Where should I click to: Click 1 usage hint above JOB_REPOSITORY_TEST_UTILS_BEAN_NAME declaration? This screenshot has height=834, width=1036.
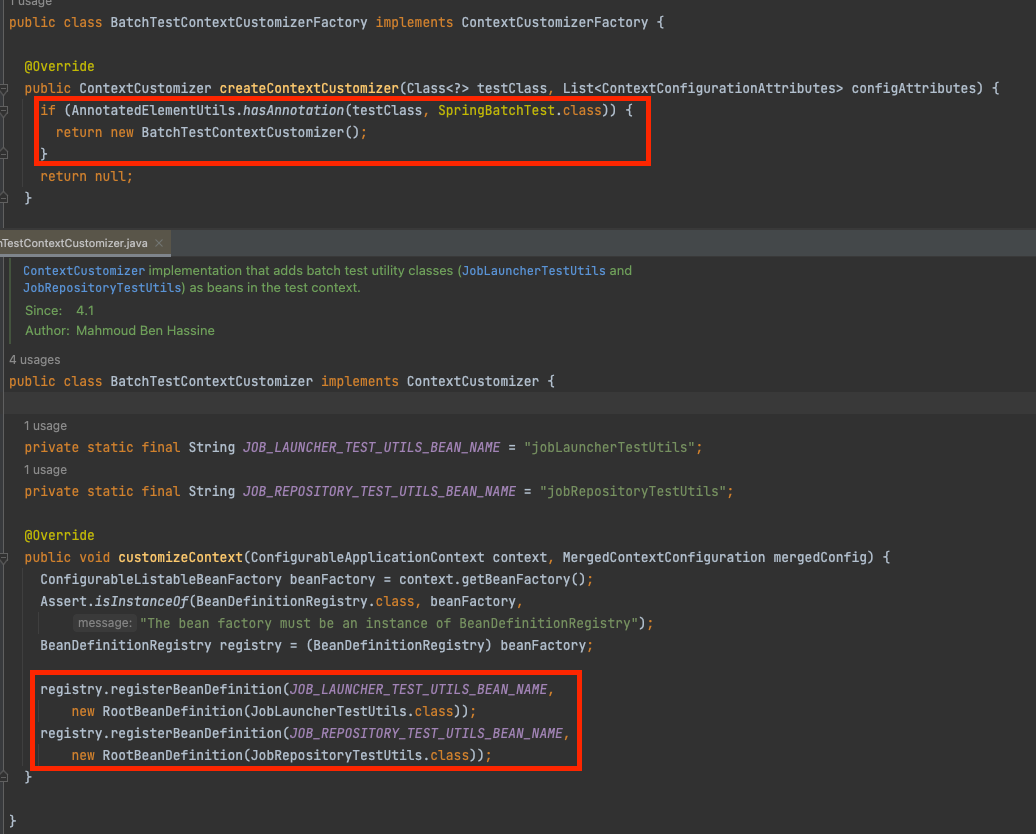[45, 470]
